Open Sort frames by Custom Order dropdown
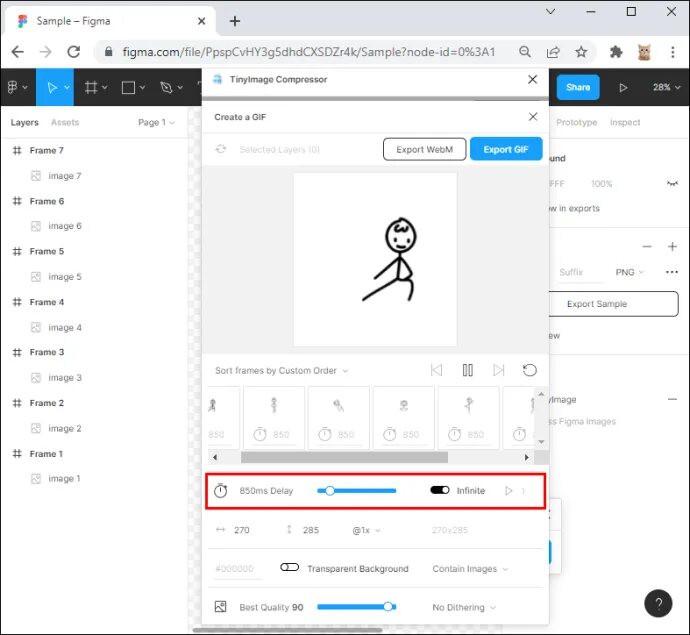This screenshot has height=635, width=690. pyautogui.click(x=281, y=371)
